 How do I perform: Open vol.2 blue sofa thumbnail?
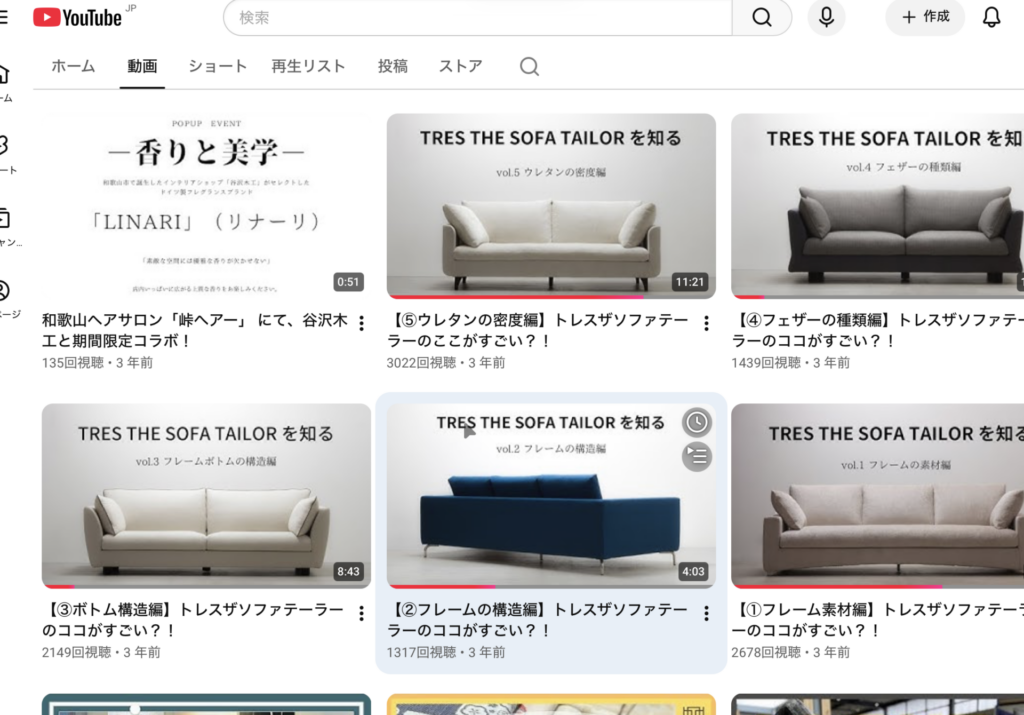click(551, 496)
